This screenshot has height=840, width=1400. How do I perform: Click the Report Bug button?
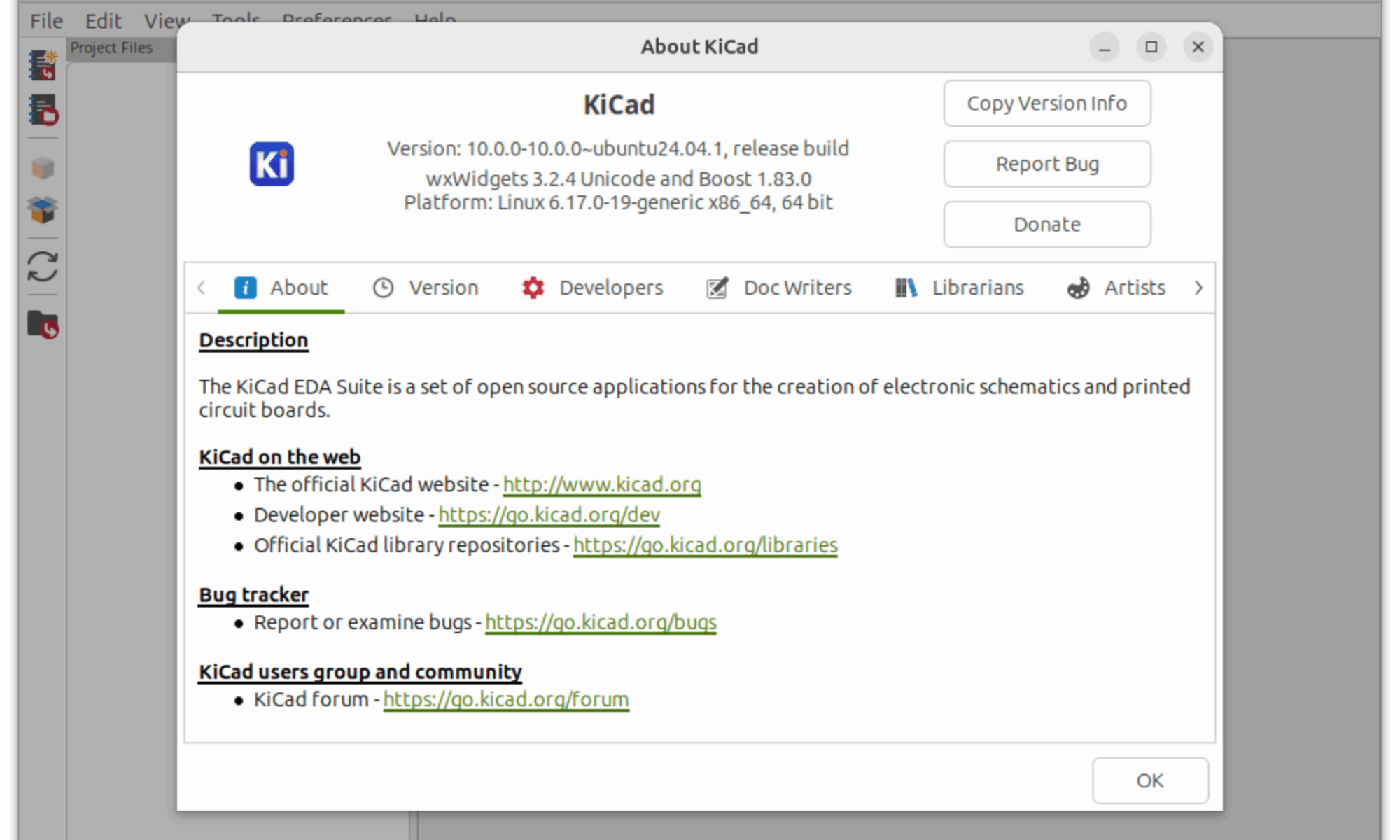click(1046, 164)
